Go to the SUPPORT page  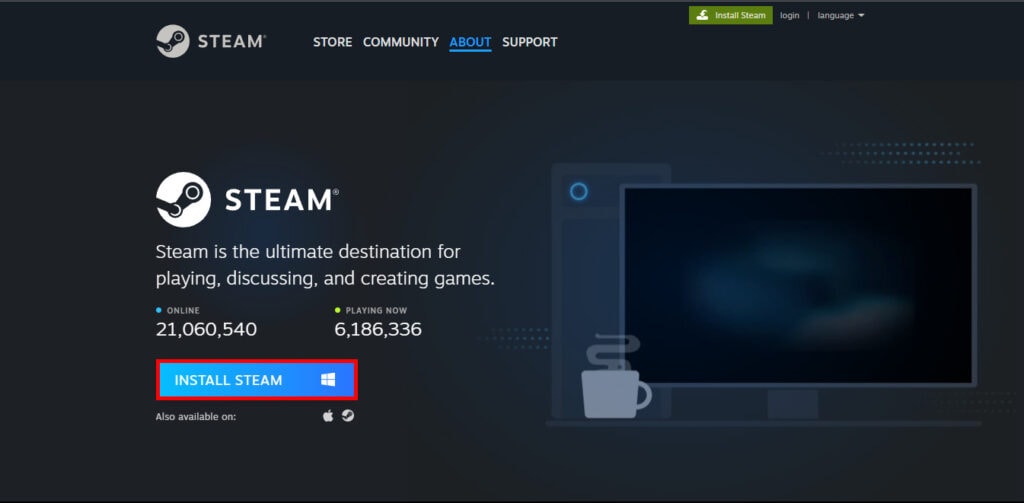click(529, 42)
